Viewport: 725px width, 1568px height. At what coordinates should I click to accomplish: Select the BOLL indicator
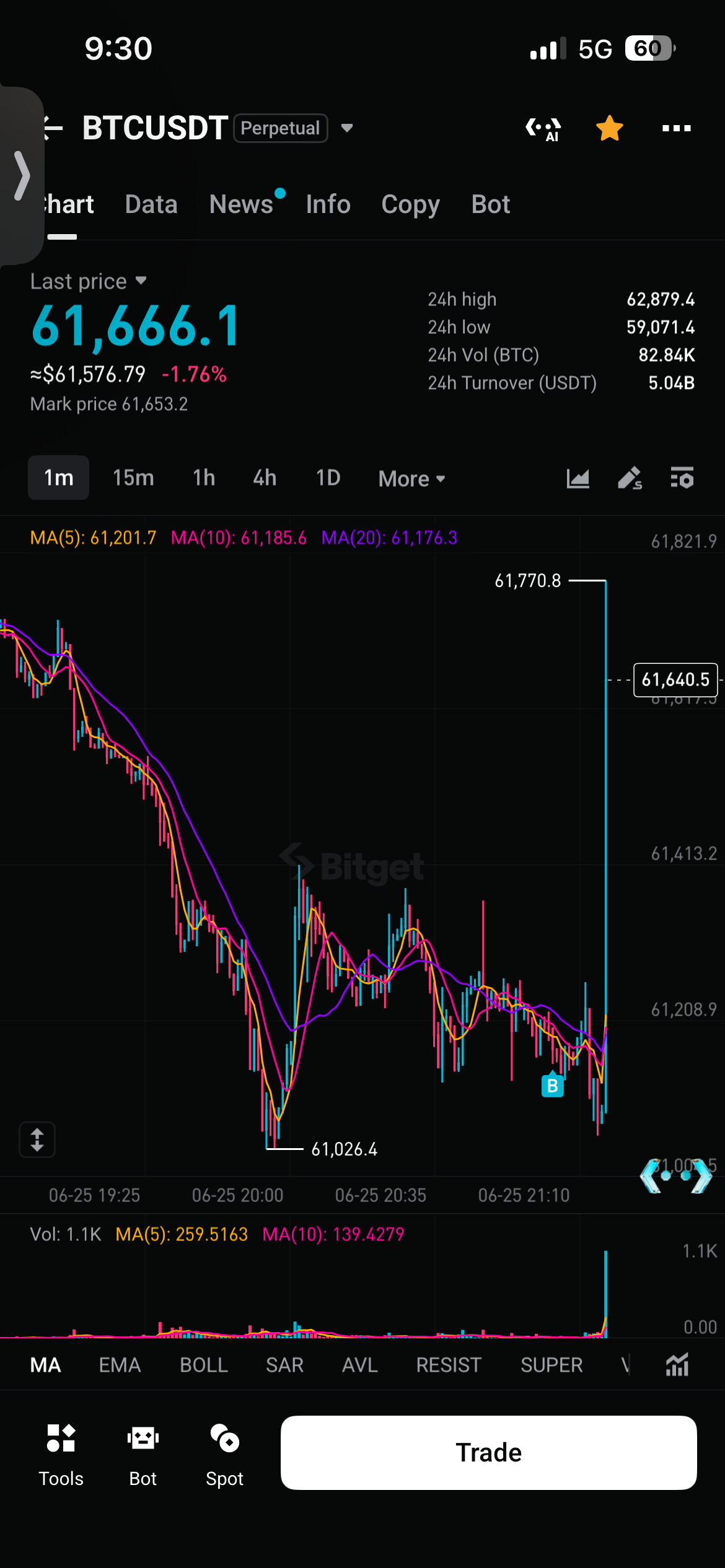click(x=204, y=1365)
